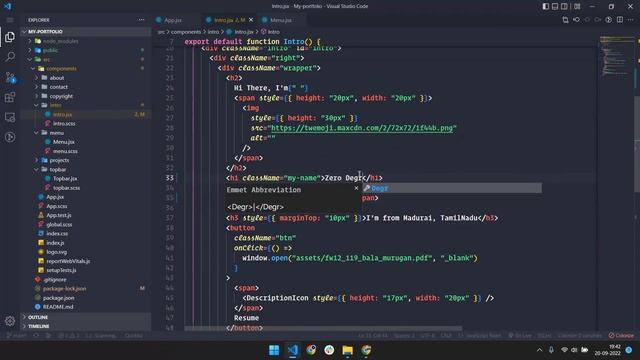This screenshot has width=640, height=360.
Task: Close the Emmet Abbreviation details pane
Action: pyautogui.click(x=356, y=188)
